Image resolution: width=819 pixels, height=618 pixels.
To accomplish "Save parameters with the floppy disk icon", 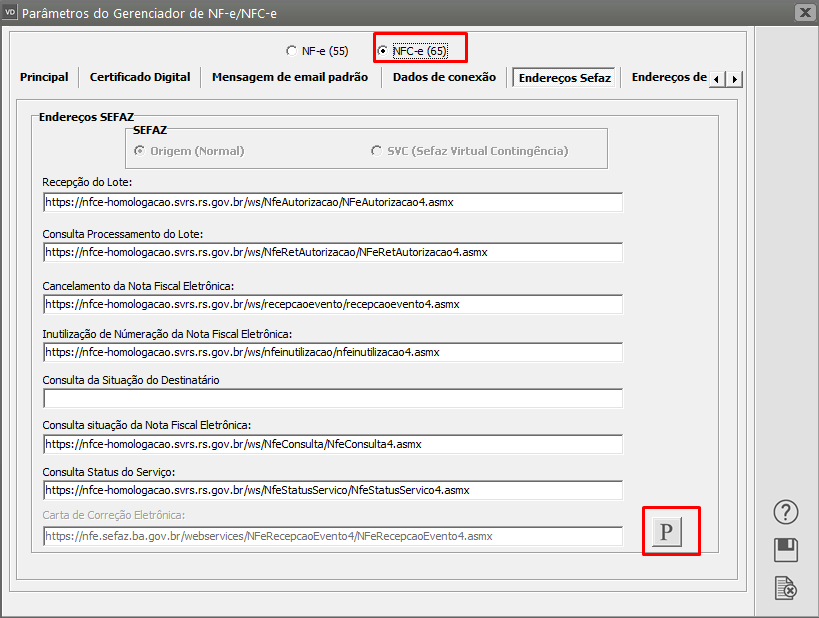I will 786,550.
